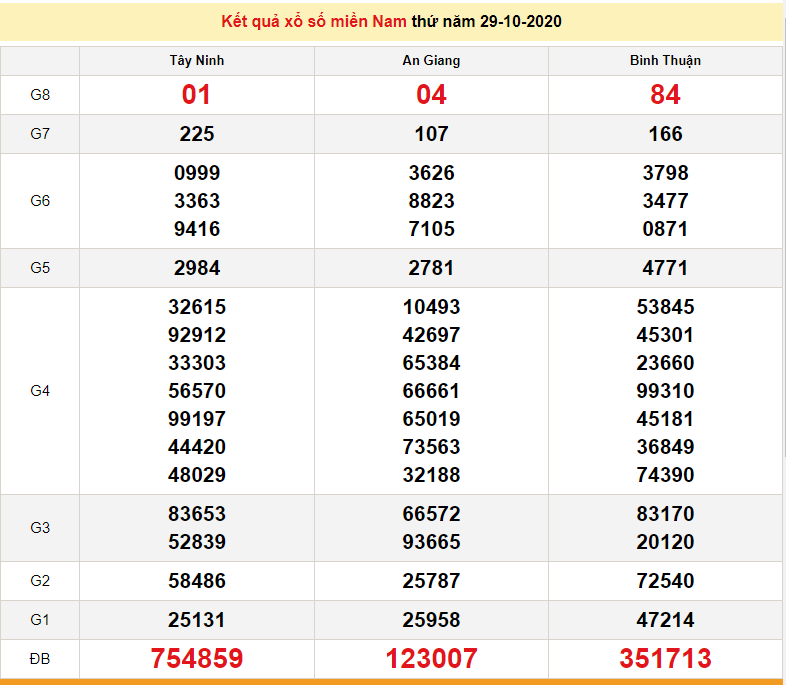Click the G4 number 32615

(197, 307)
